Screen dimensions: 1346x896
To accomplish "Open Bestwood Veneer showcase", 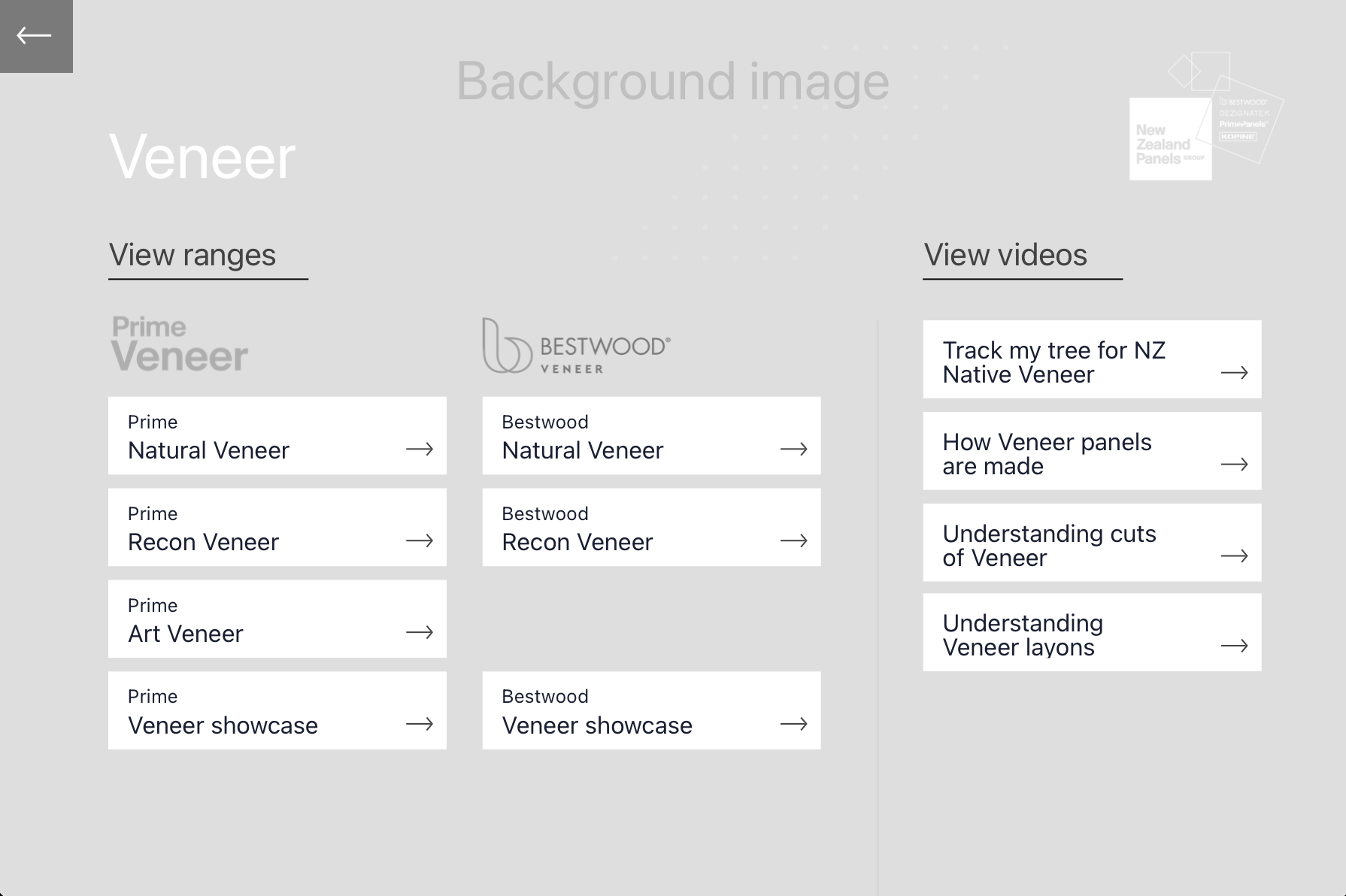I will click(652, 710).
